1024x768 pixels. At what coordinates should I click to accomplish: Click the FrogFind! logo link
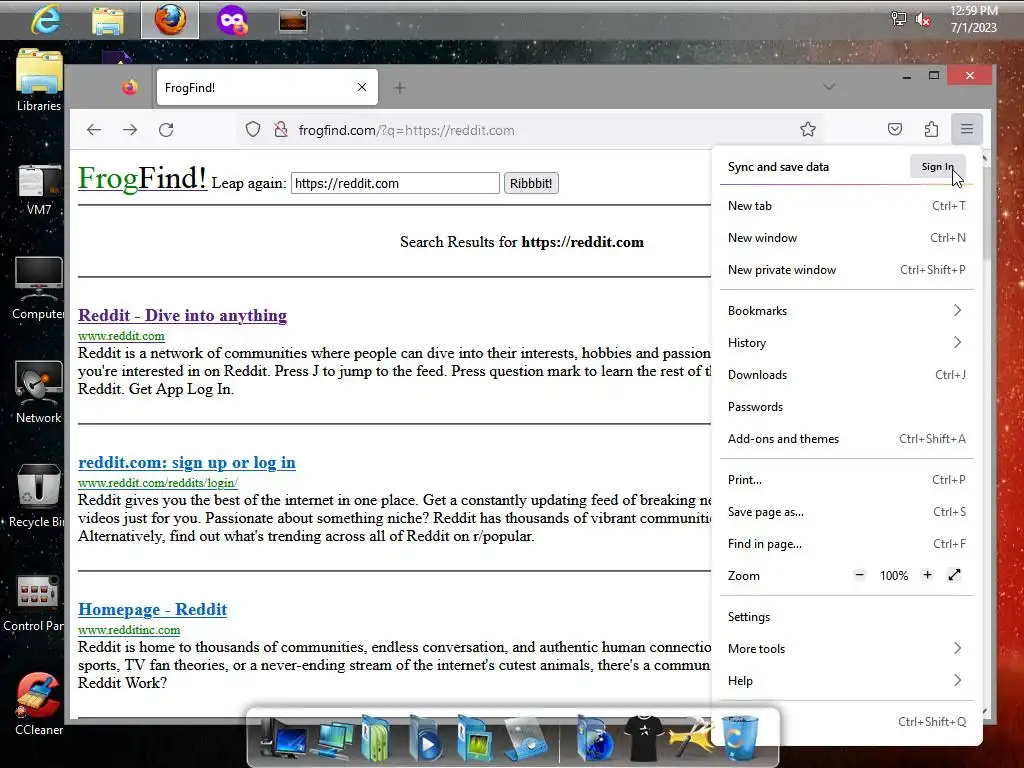(142, 178)
